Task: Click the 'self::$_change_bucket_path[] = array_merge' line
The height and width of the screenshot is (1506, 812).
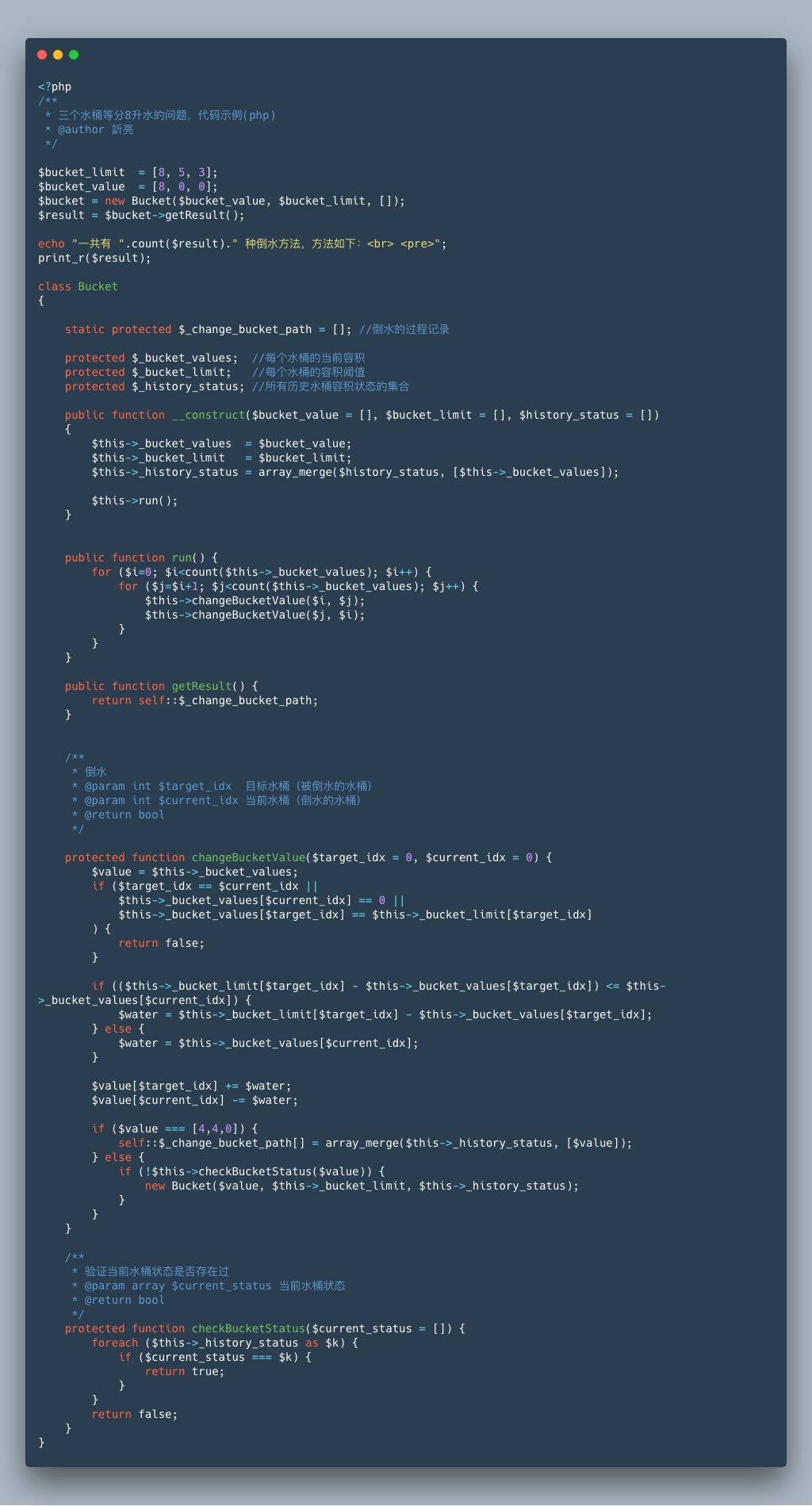Action: [x=375, y=1143]
